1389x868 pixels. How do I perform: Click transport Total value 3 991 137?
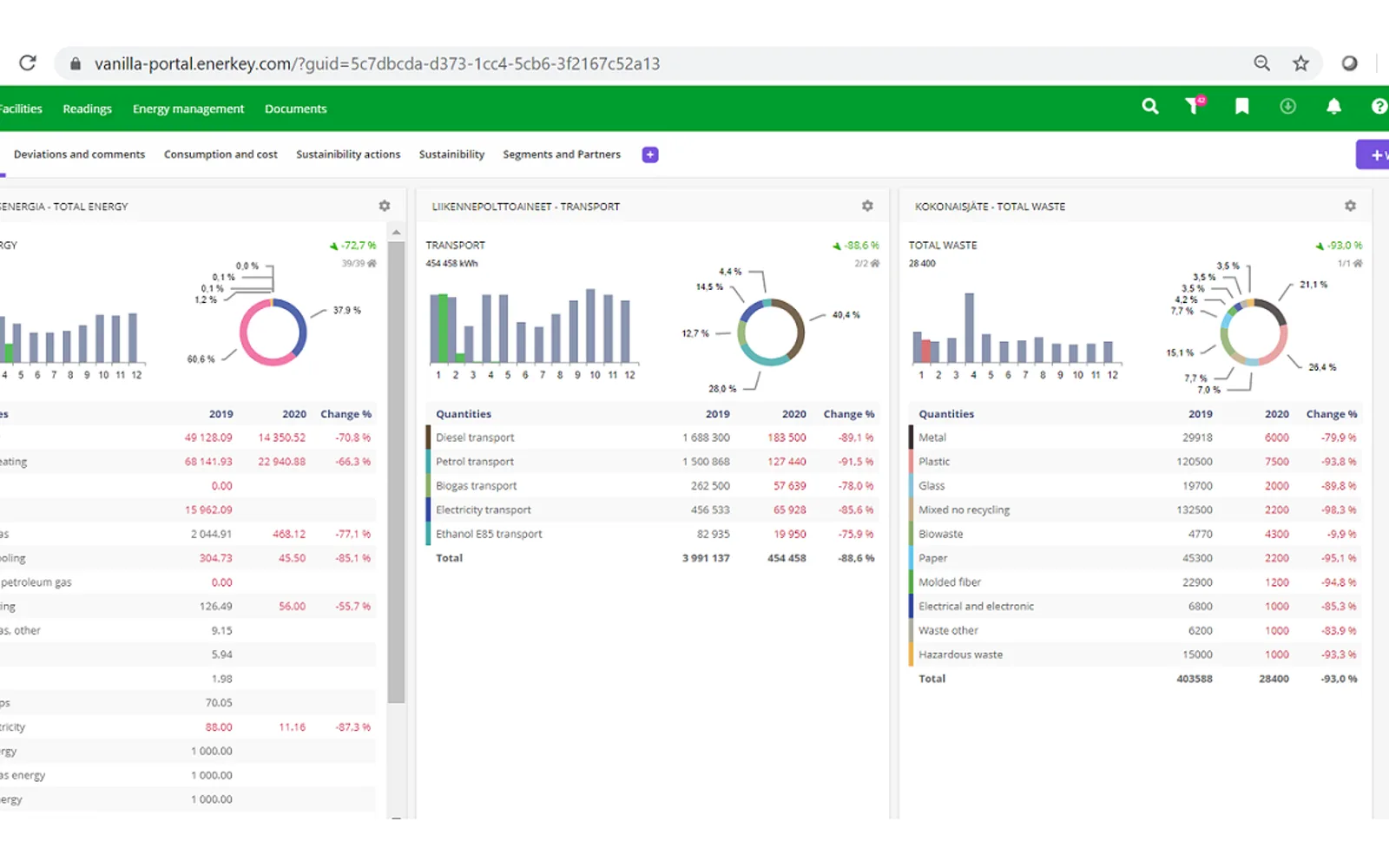pyautogui.click(x=706, y=558)
